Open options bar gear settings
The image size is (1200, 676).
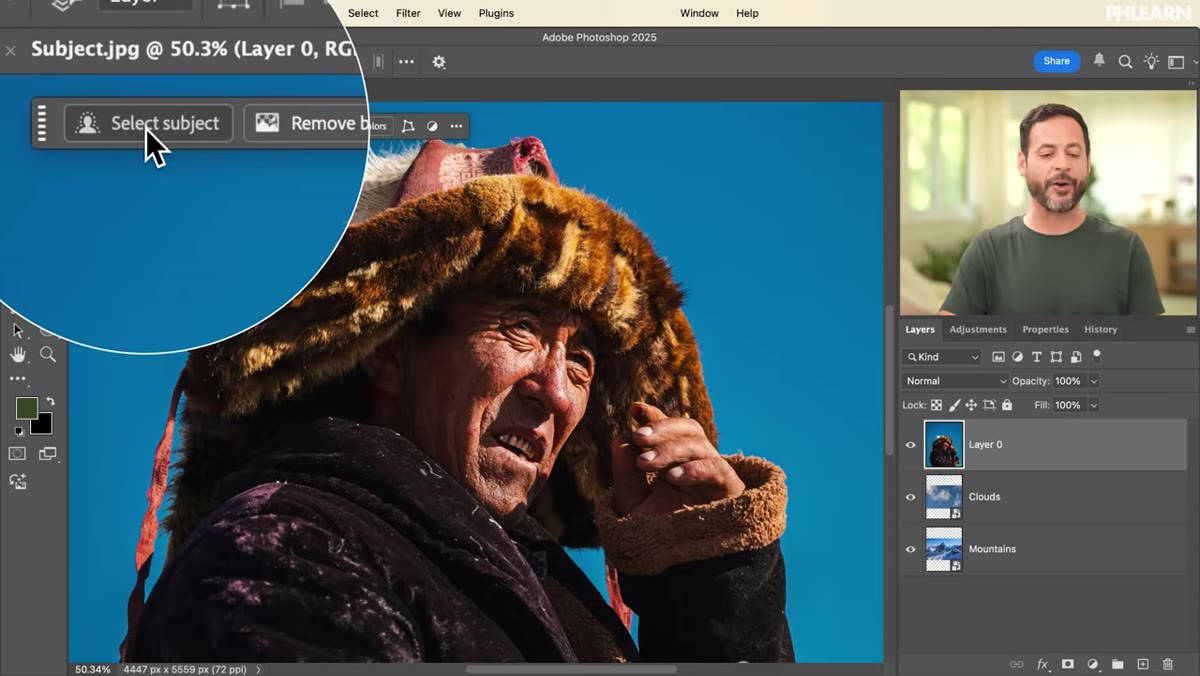[438, 62]
